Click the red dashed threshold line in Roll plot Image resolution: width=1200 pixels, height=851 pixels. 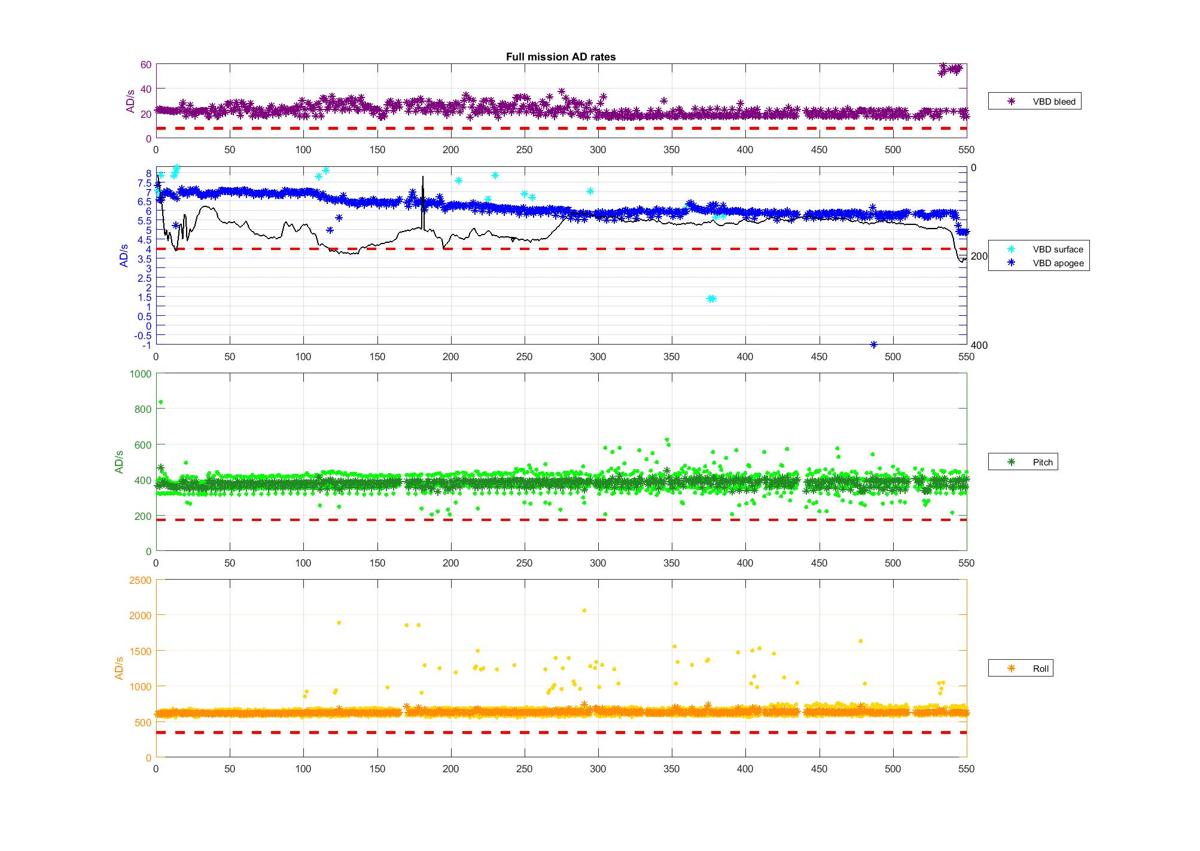point(561,733)
